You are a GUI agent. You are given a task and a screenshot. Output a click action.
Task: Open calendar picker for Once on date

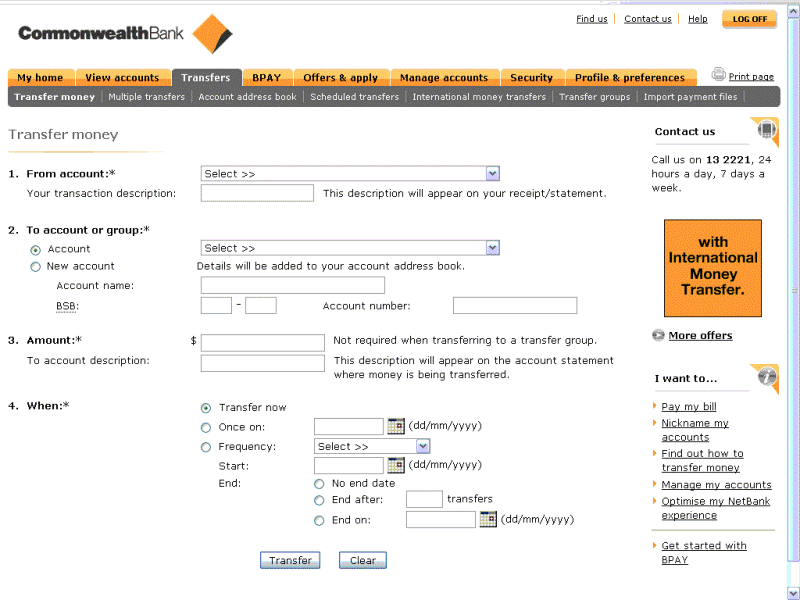pyautogui.click(x=396, y=426)
